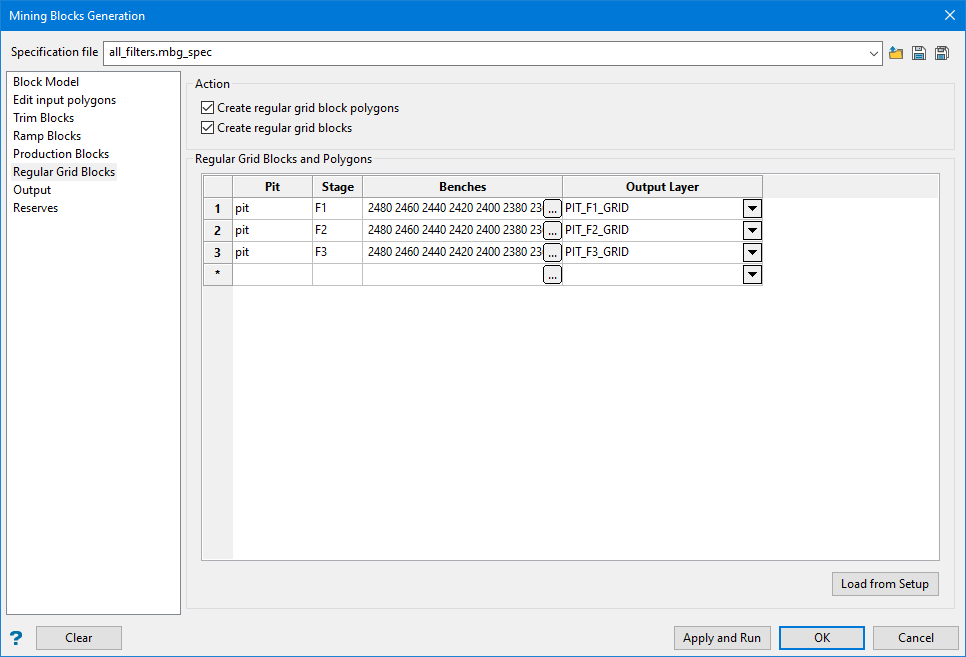966x657 pixels.
Task: Click the save specification file icon
Action: [919, 53]
